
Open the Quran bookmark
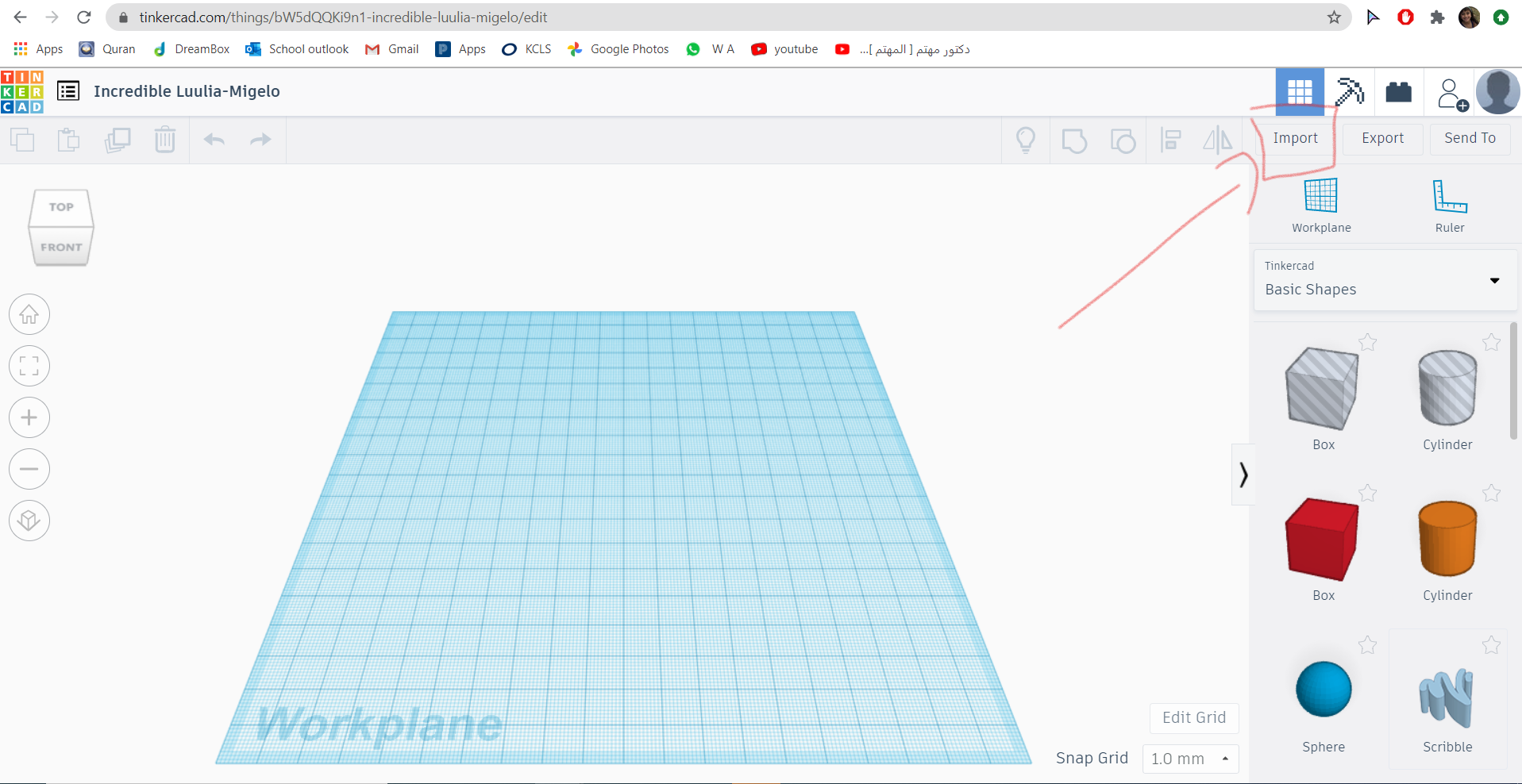pyautogui.click(x=107, y=49)
